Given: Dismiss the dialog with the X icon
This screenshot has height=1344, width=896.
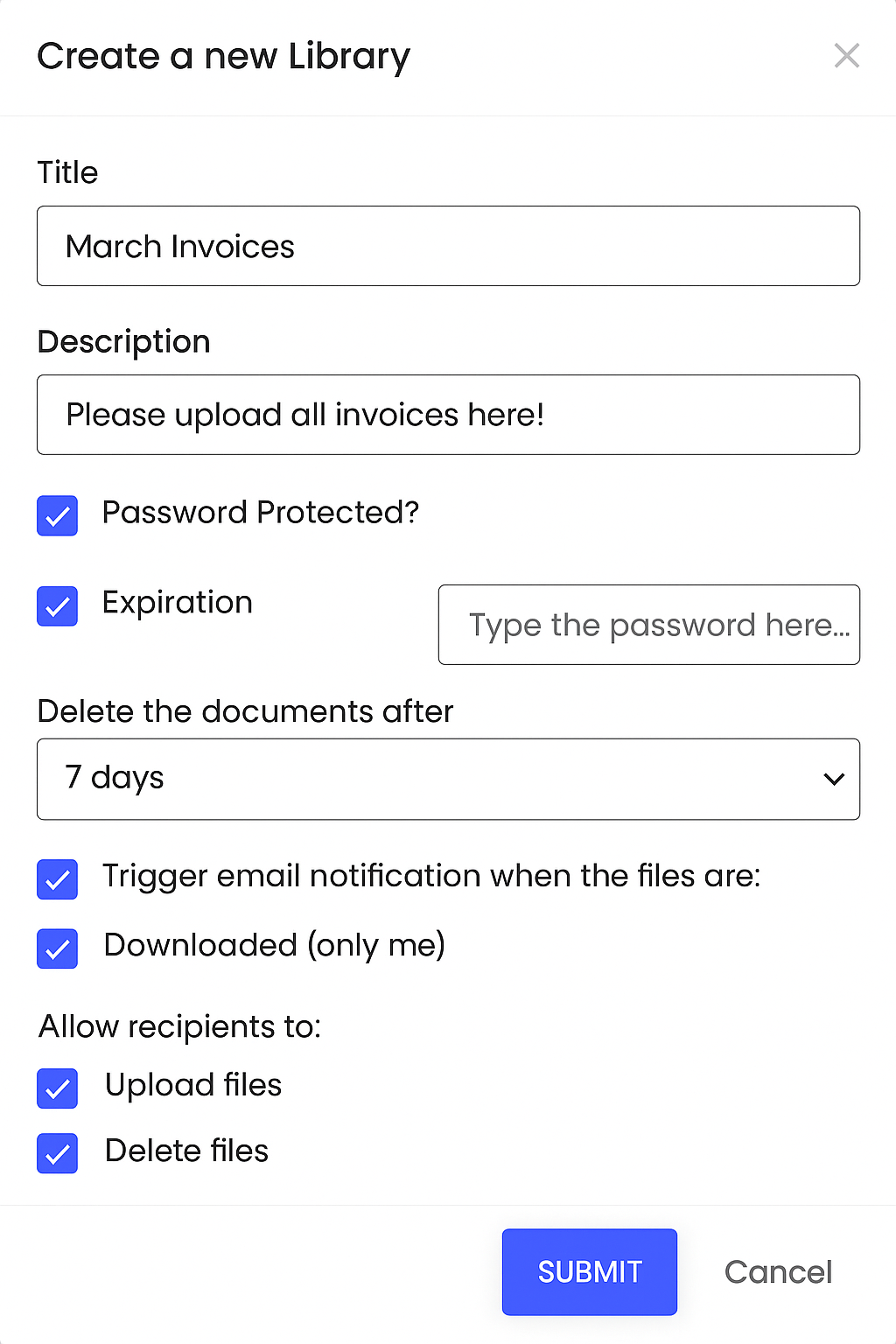Looking at the screenshot, I should [846, 56].
